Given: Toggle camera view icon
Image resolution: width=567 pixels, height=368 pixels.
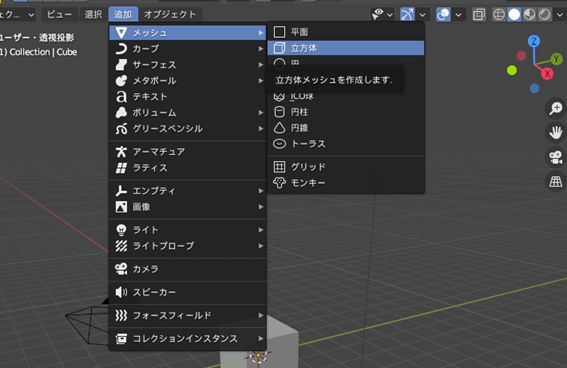Looking at the screenshot, I should (x=556, y=157).
